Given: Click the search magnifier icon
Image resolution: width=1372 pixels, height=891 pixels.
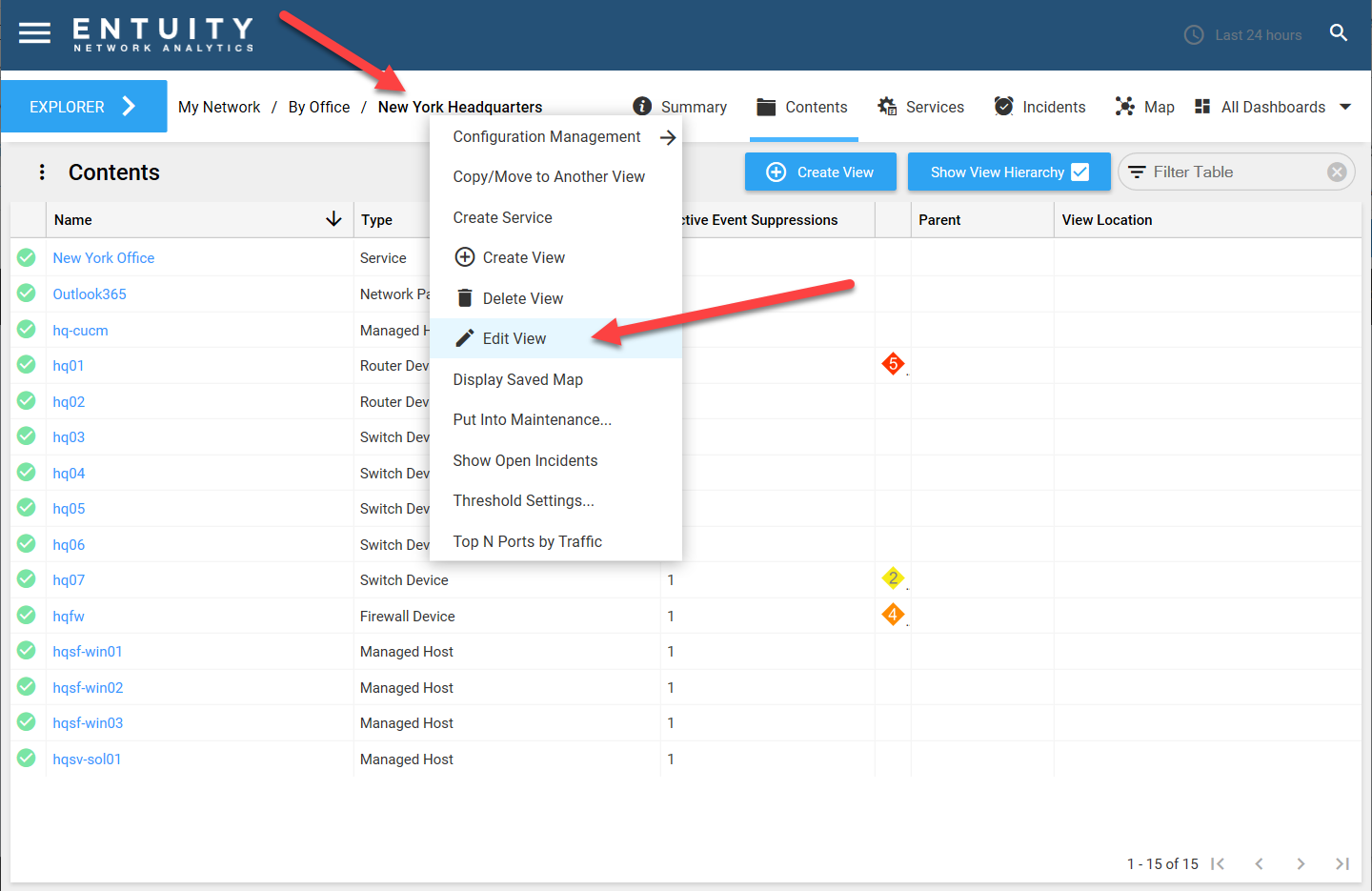Looking at the screenshot, I should 1339,33.
